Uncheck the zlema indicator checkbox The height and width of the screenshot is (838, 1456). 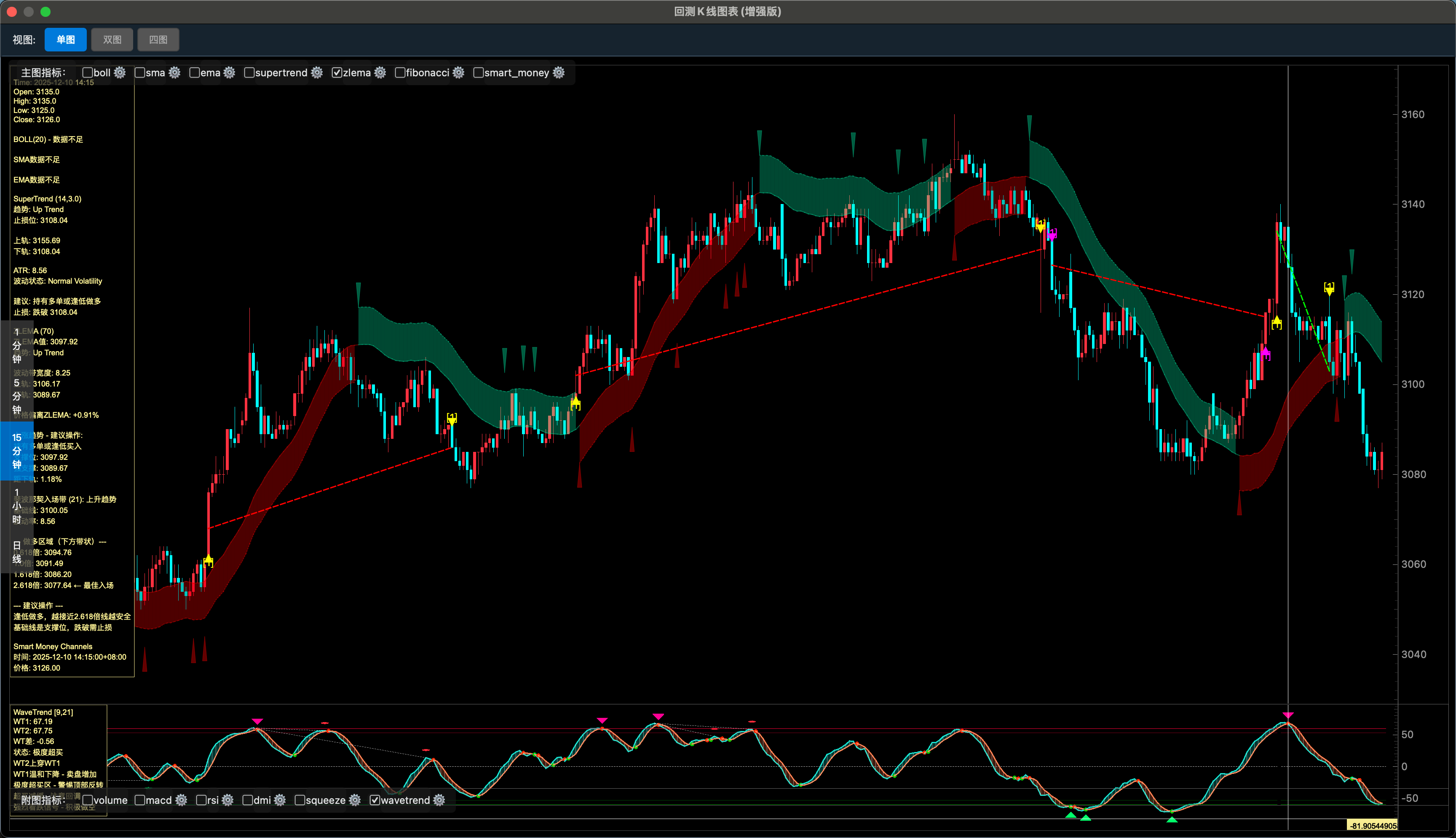[337, 73]
